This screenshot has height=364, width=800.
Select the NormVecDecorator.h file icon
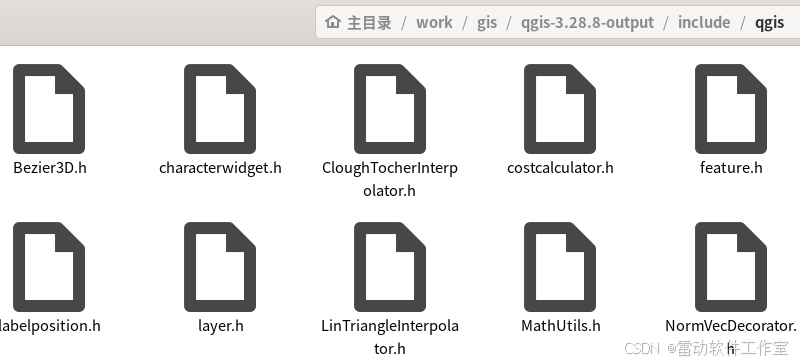pos(731,267)
